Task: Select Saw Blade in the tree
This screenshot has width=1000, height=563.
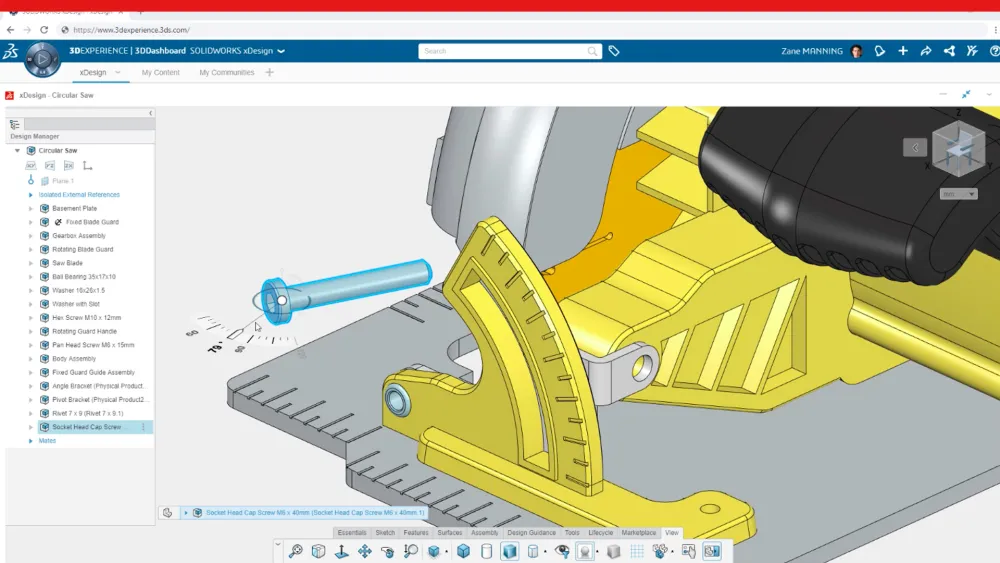Action: pyautogui.click(x=67, y=263)
